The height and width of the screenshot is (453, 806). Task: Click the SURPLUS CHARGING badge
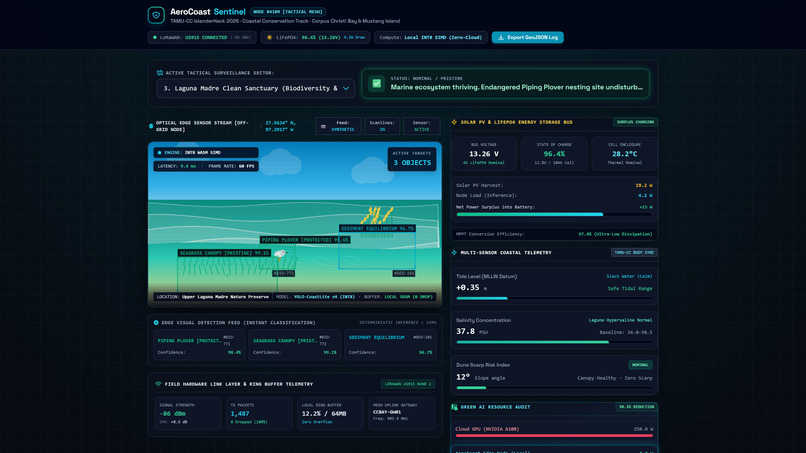(x=635, y=122)
